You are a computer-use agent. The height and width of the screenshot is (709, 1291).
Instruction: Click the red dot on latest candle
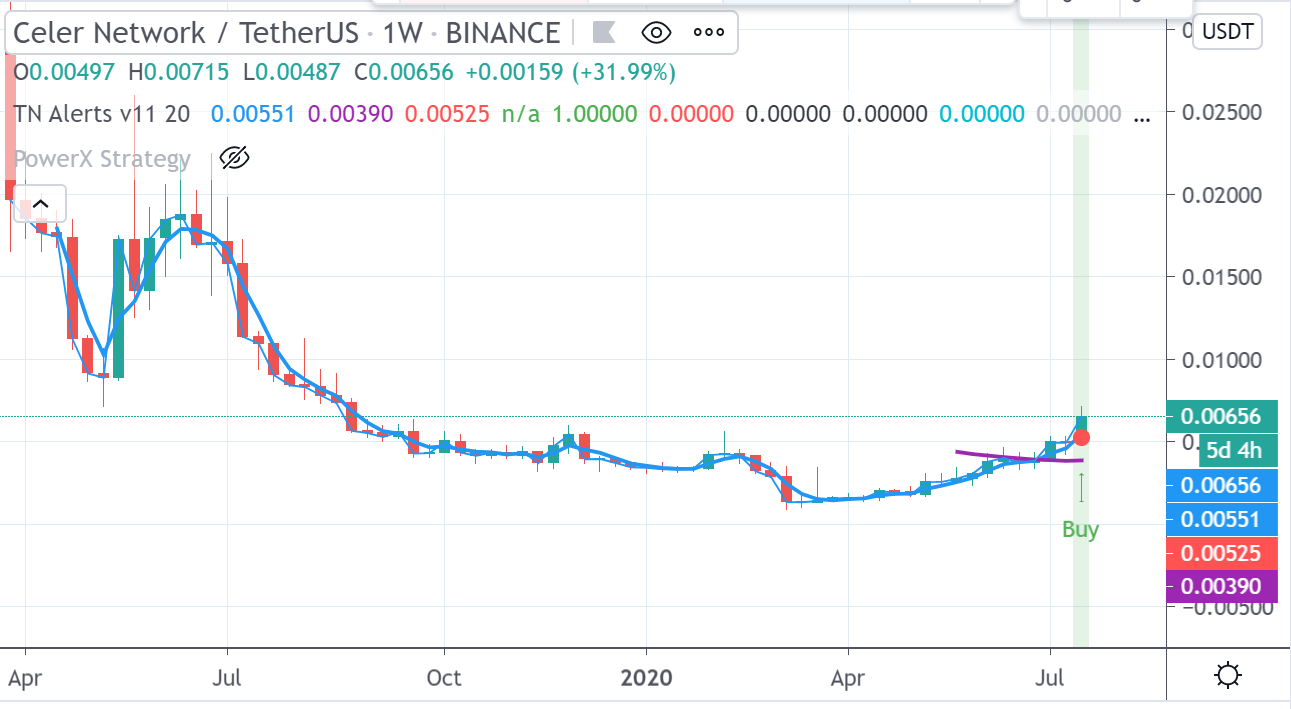click(1081, 437)
